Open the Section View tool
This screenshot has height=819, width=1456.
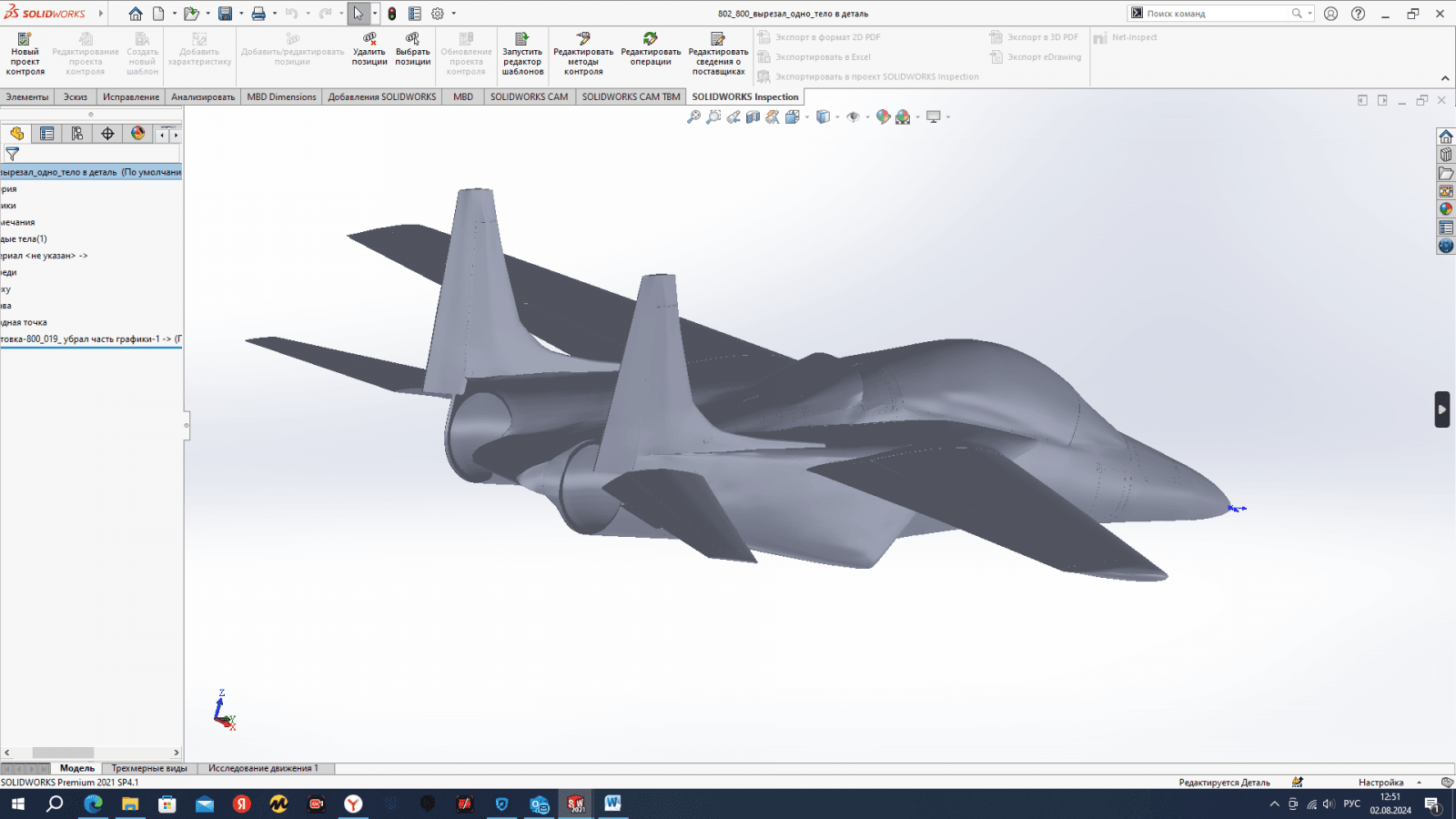click(753, 117)
